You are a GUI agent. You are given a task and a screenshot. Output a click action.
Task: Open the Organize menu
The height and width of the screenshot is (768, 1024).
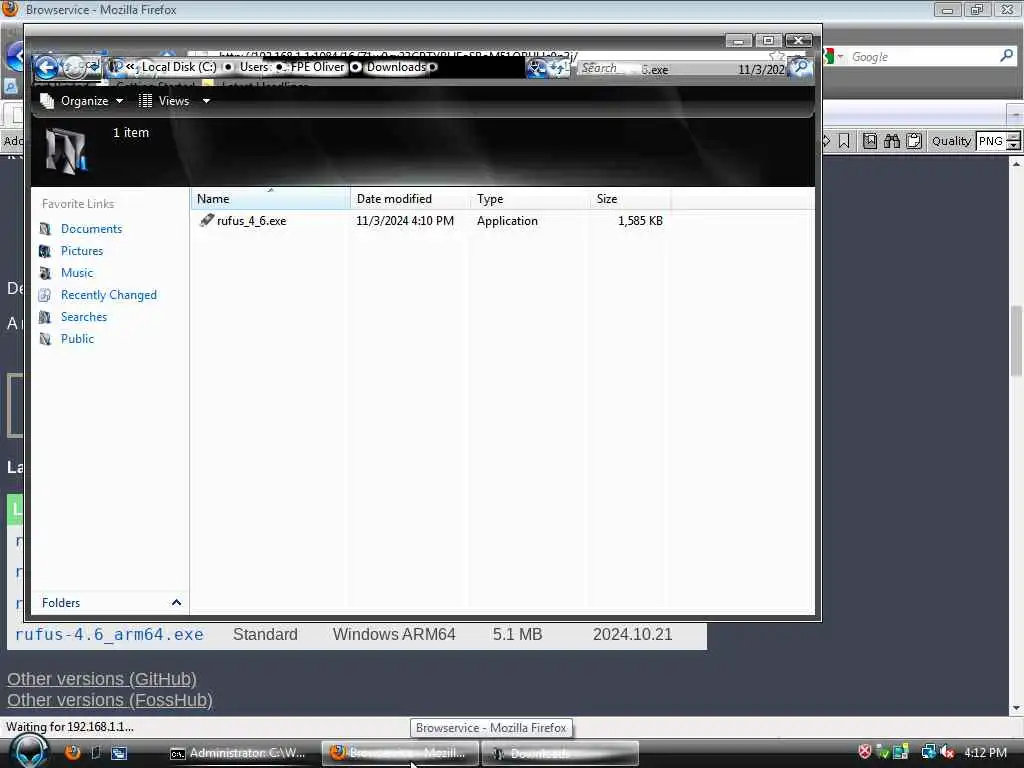pyautogui.click(x=81, y=101)
